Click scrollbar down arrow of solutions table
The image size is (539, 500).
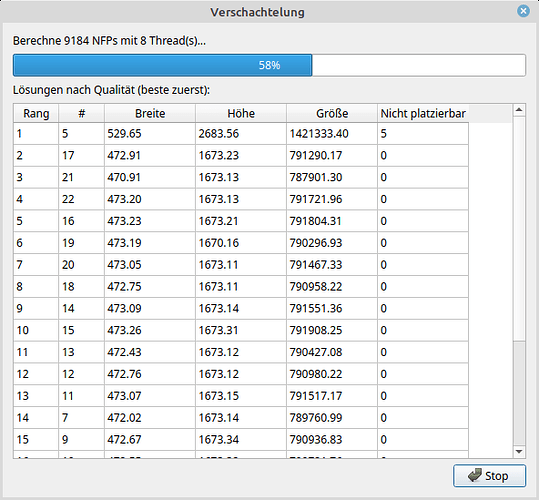coord(519,452)
